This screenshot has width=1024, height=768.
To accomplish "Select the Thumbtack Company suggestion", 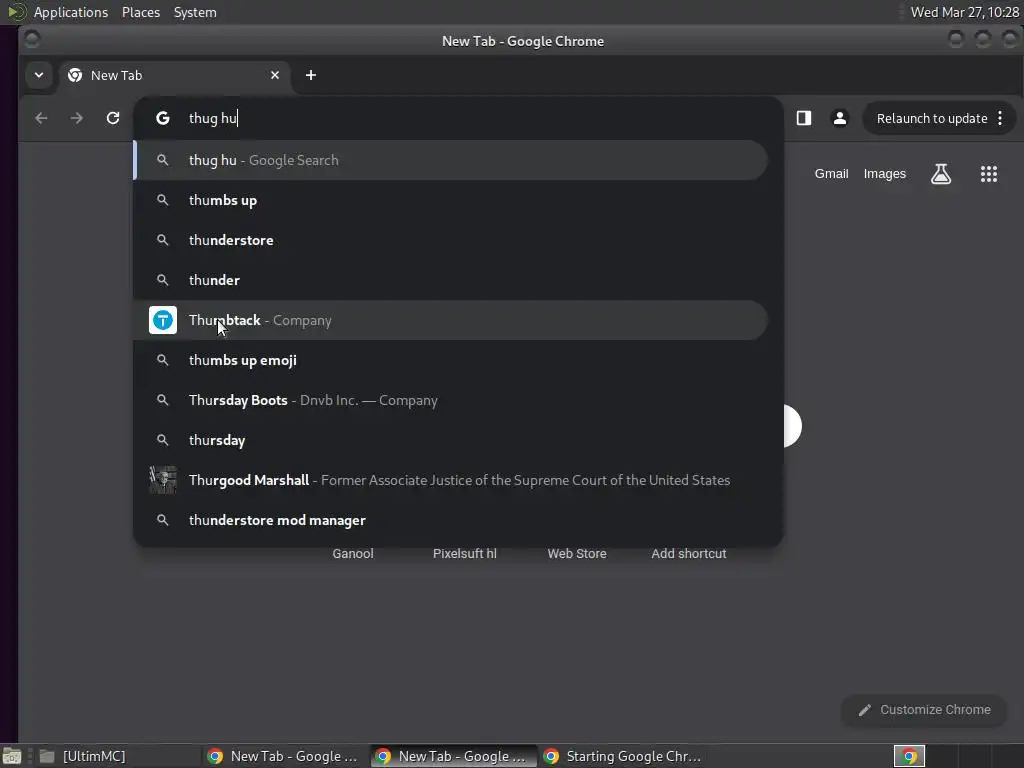I will click(451, 320).
